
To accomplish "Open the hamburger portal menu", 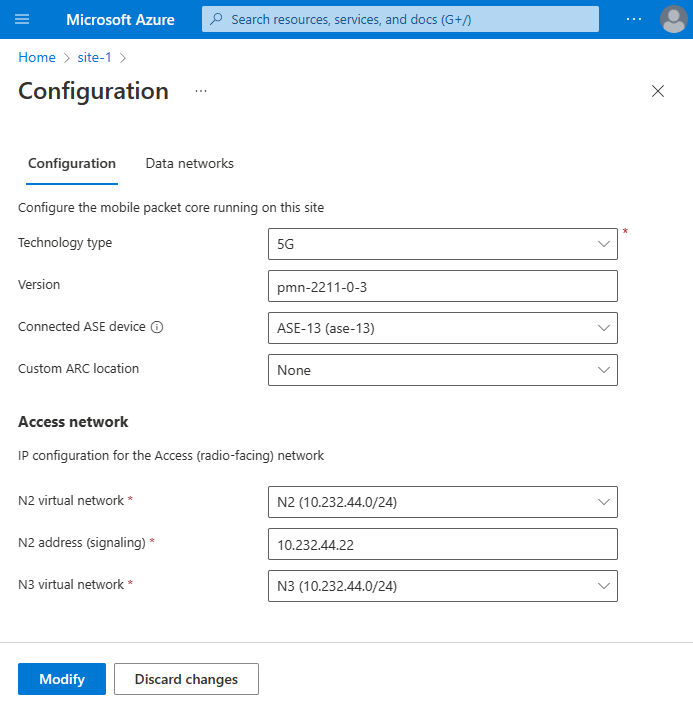I will [x=22, y=19].
